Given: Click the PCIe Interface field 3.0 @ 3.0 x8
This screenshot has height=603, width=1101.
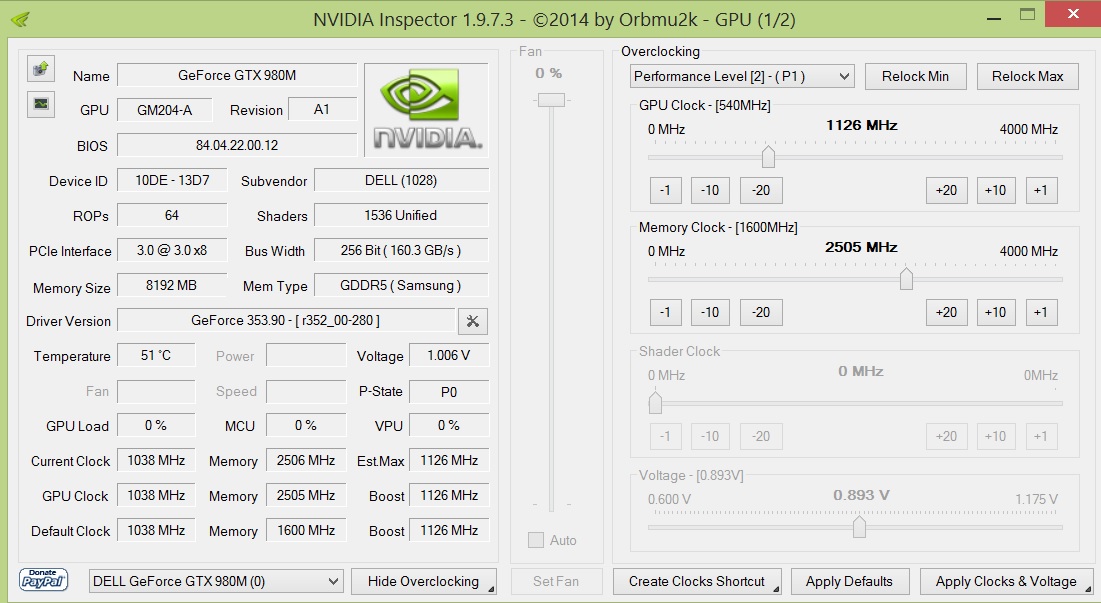Looking at the screenshot, I should coord(172,251).
